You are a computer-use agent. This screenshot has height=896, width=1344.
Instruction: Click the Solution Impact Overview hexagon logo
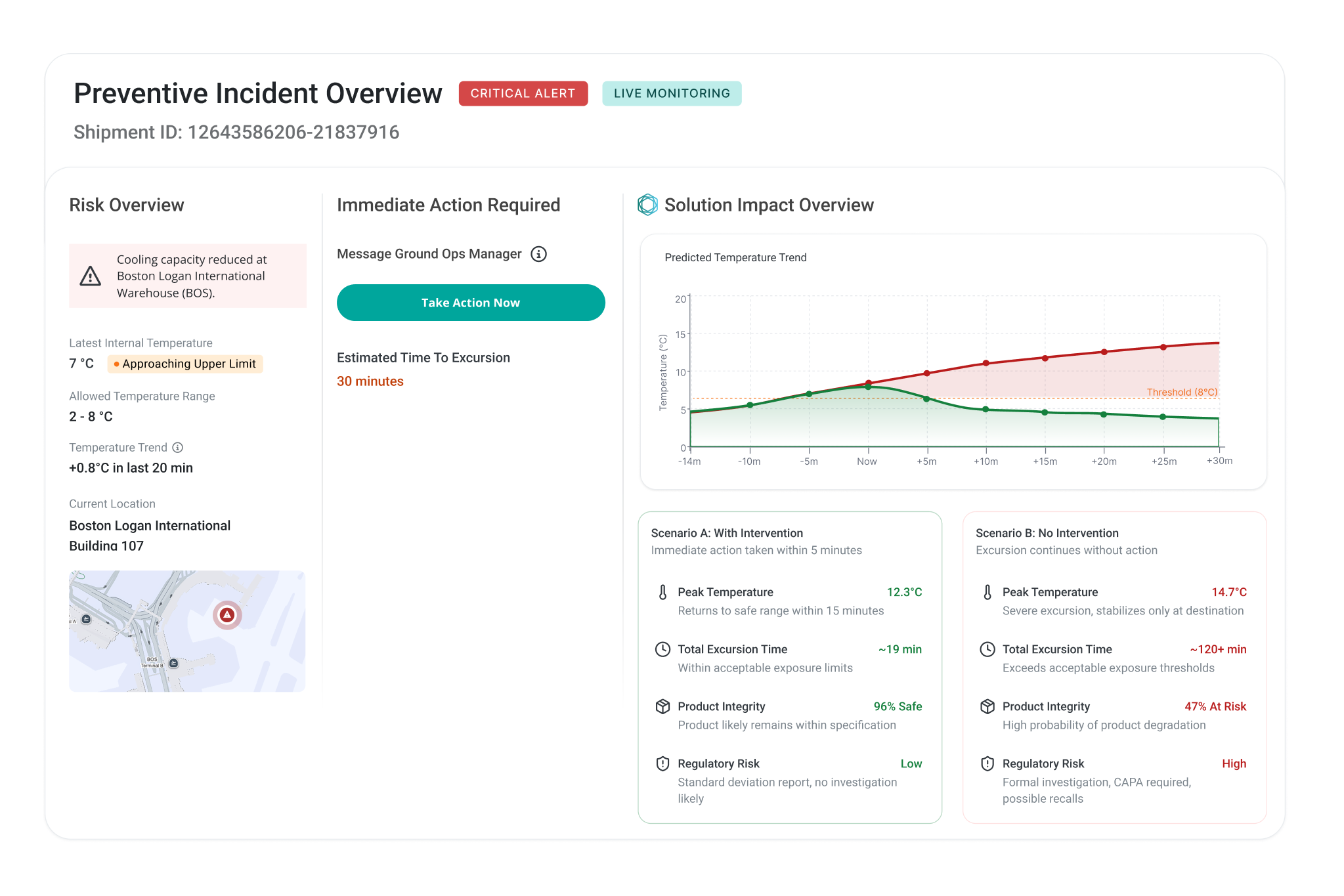coord(647,205)
